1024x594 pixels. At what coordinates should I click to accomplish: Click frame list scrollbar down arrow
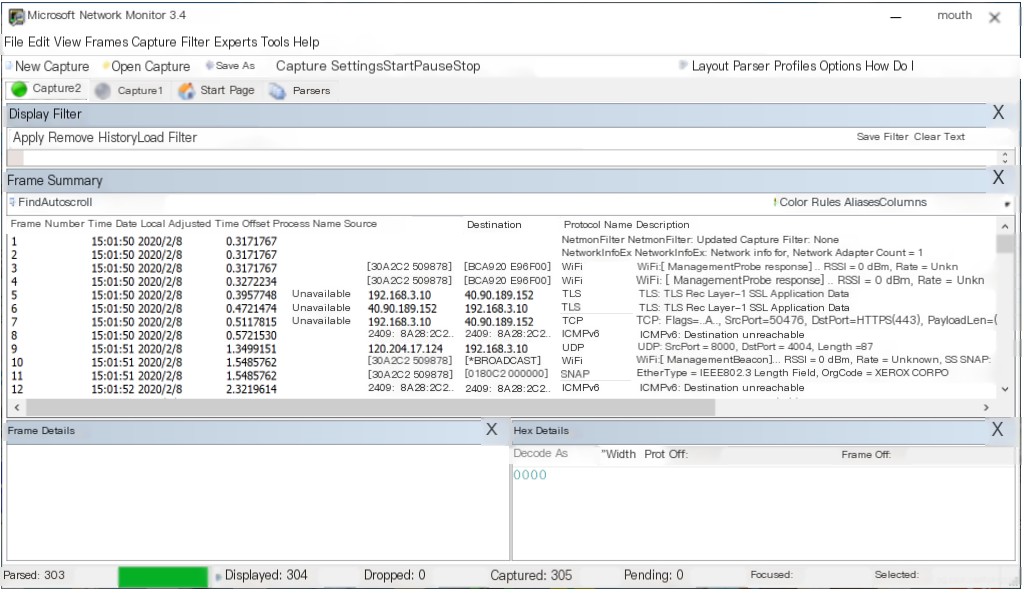[1005, 390]
